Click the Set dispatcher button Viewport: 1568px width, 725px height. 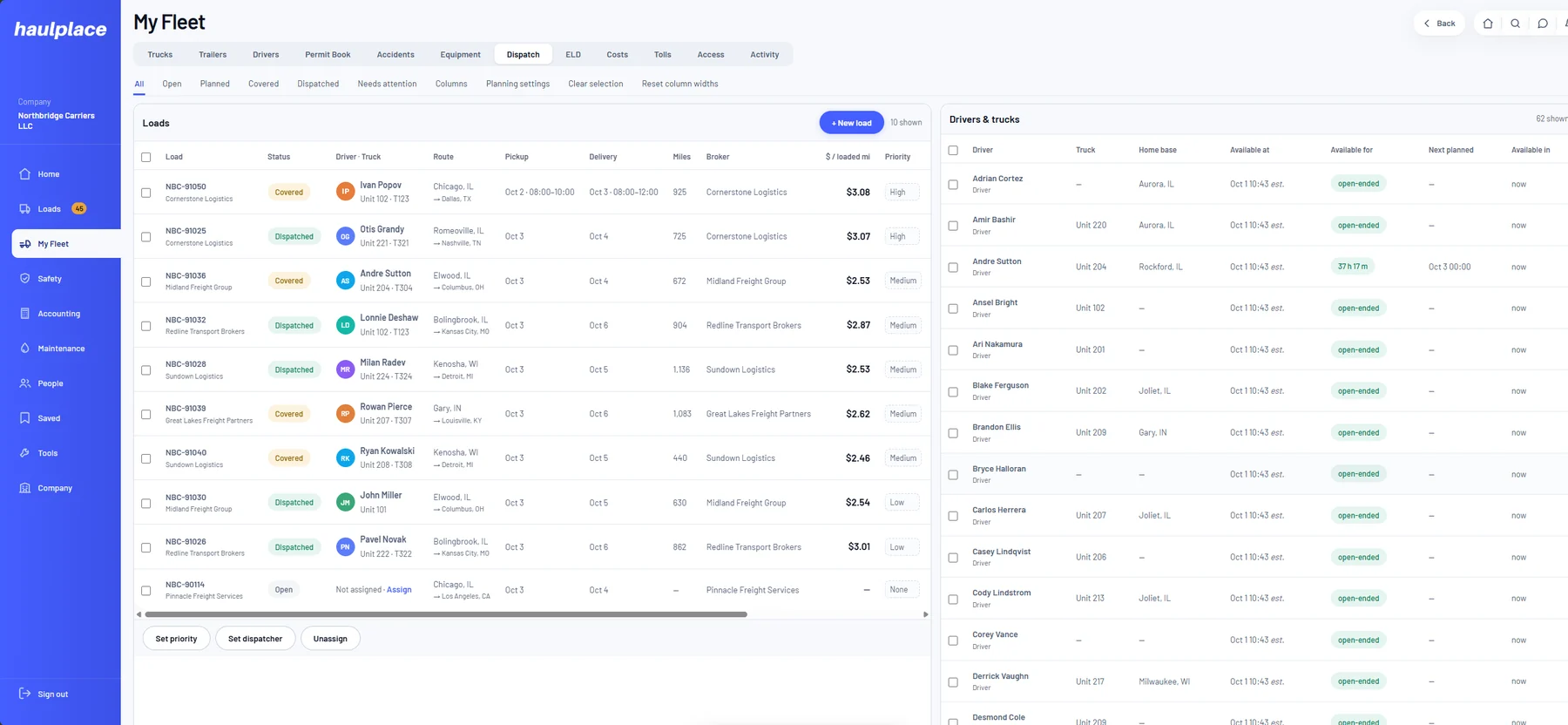click(255, 639)
